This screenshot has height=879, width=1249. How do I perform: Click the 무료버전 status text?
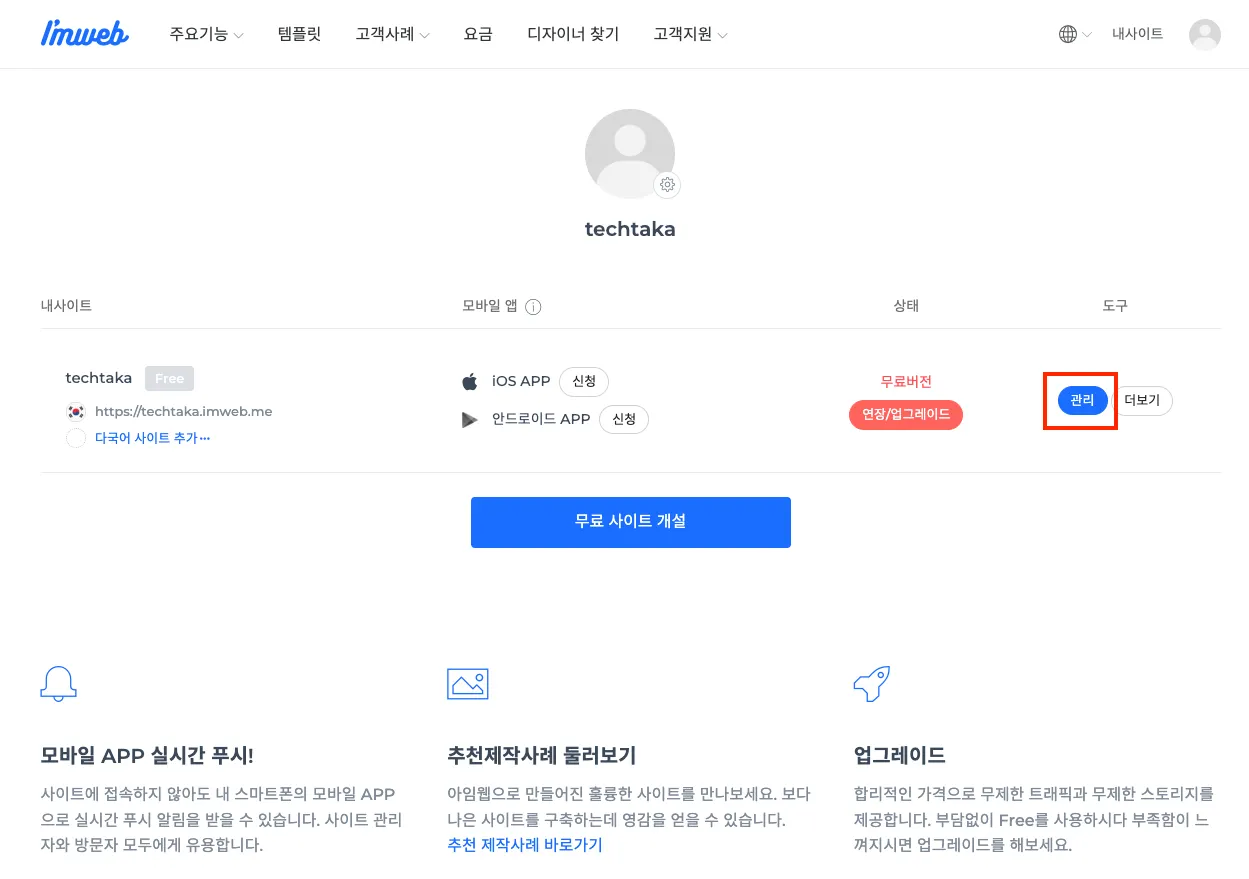[x=906, y=381]
